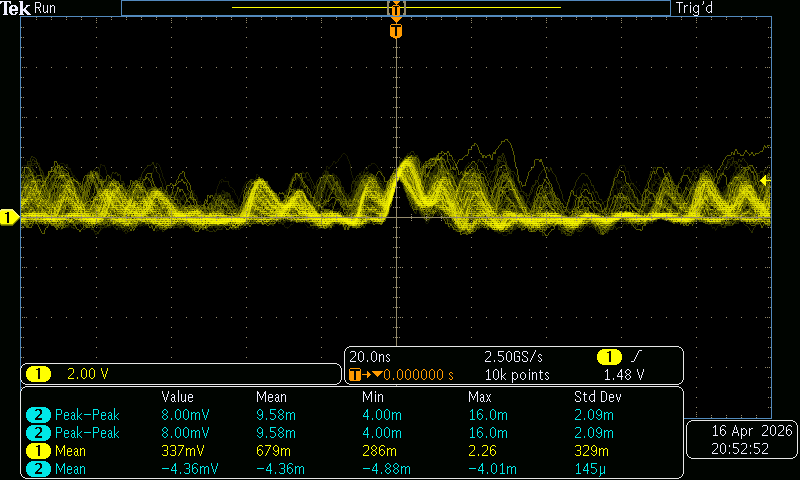Click the time 20:52:52
The height and width of the screenshot is (480, 800).
(740, 449)
